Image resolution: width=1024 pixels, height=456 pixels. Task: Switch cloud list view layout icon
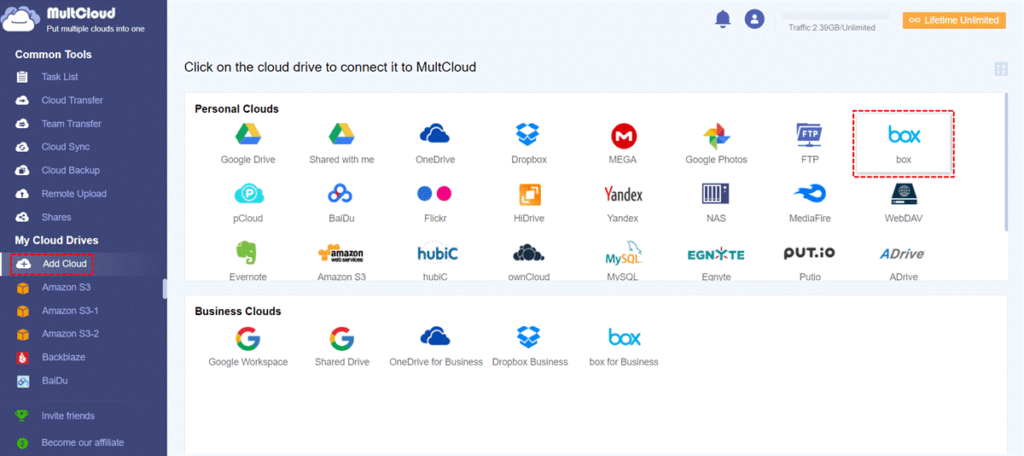pyautogui.click(x=1000, y=69)
